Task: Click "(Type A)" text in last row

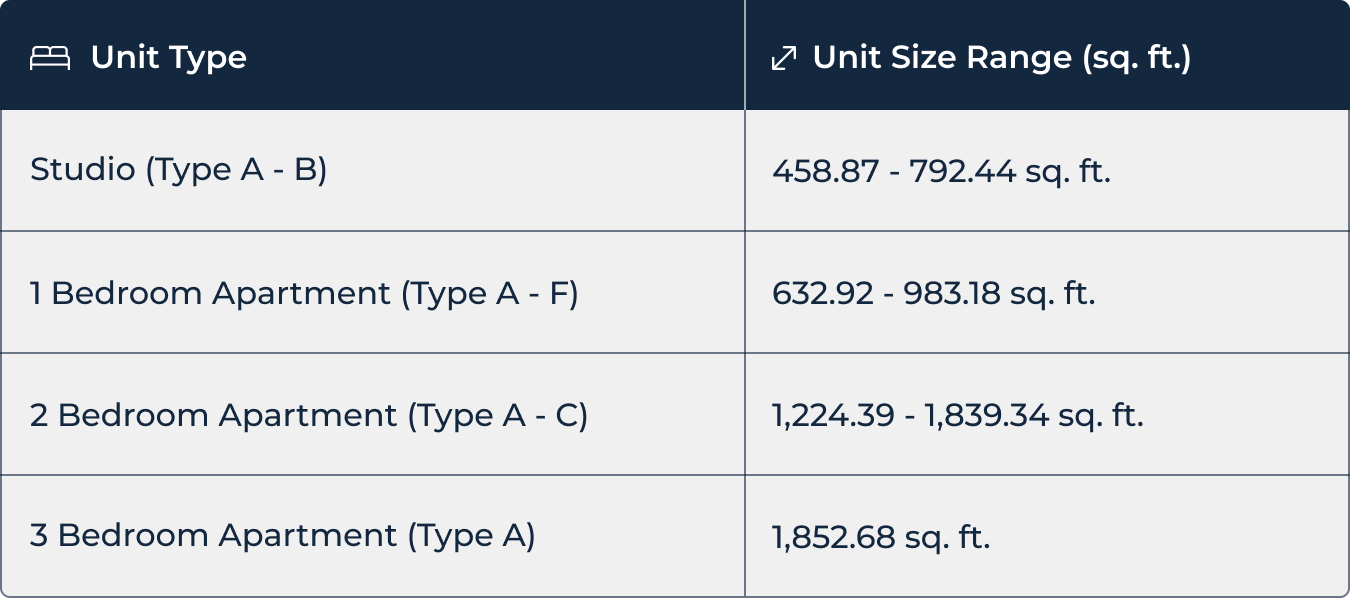Action: click(471, 537)
